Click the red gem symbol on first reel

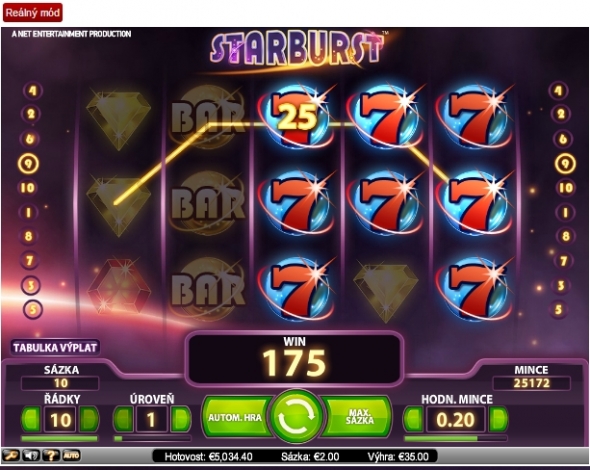coord(119,287)
